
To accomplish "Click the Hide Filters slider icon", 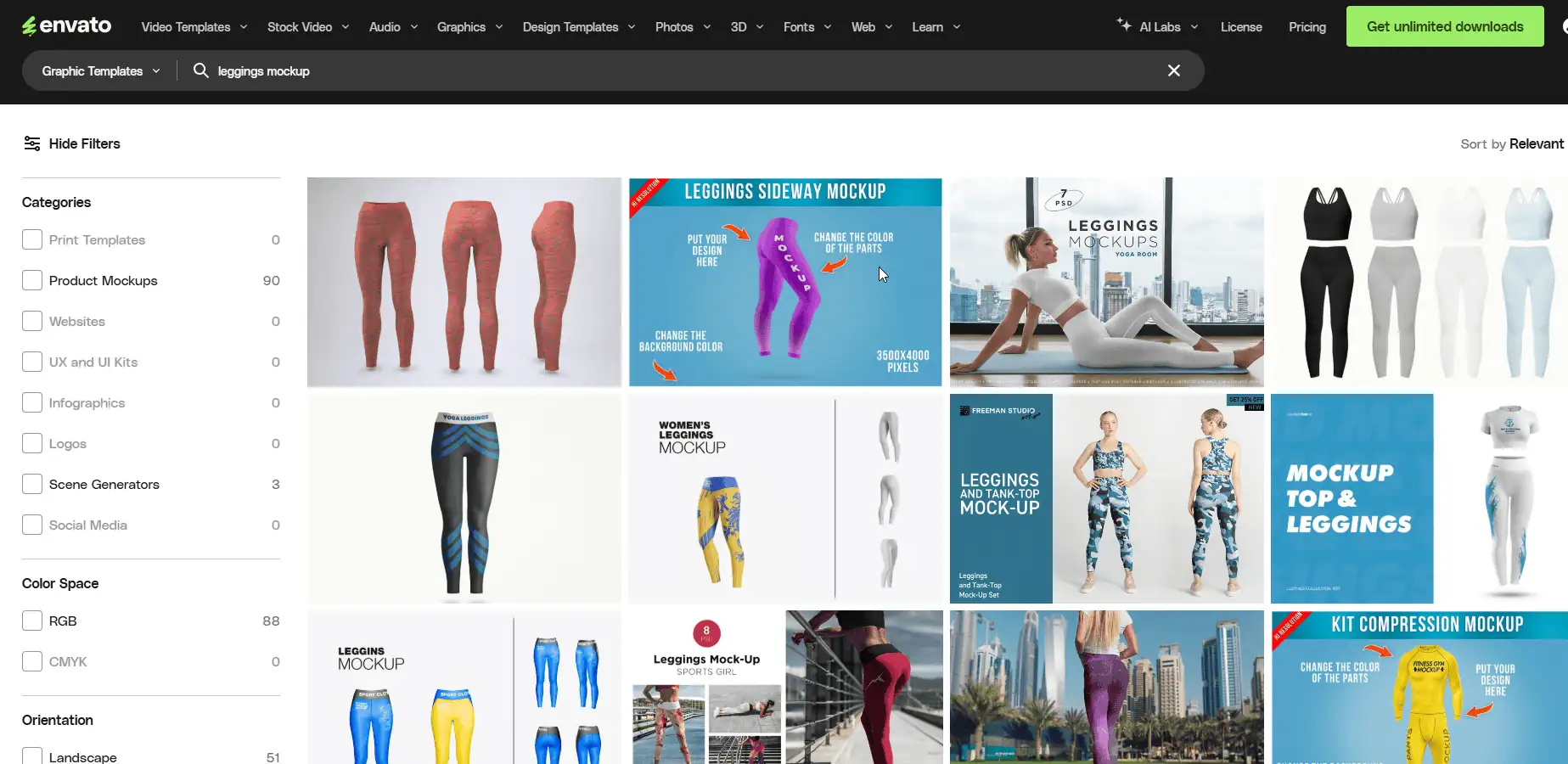I will click(32, 143).
